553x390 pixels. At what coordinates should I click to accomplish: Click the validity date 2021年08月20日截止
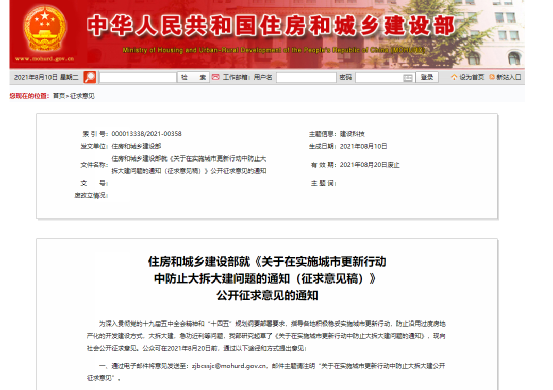(x=370, y=165)
